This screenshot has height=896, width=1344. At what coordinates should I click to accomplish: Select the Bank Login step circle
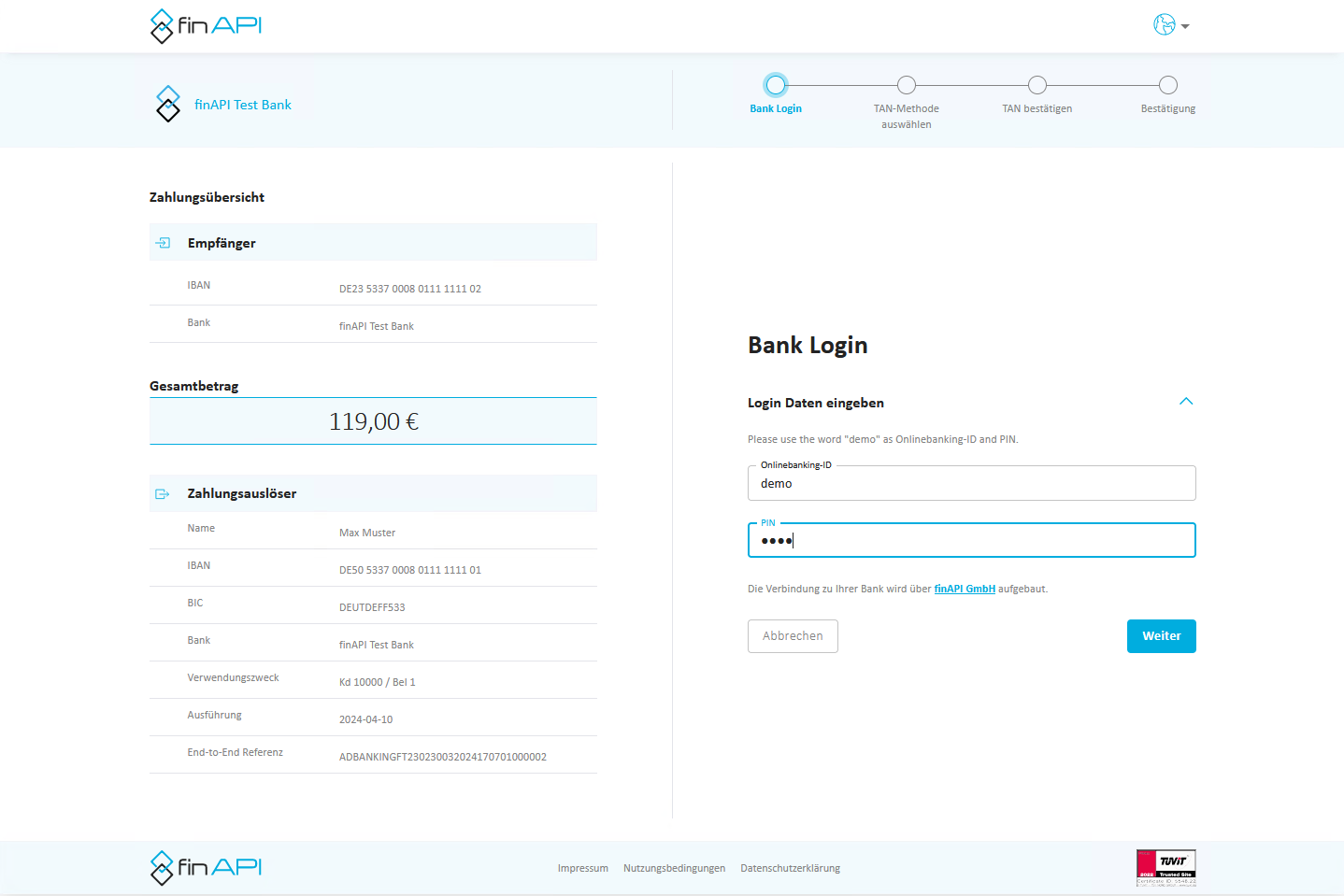[x=776, y=85]
